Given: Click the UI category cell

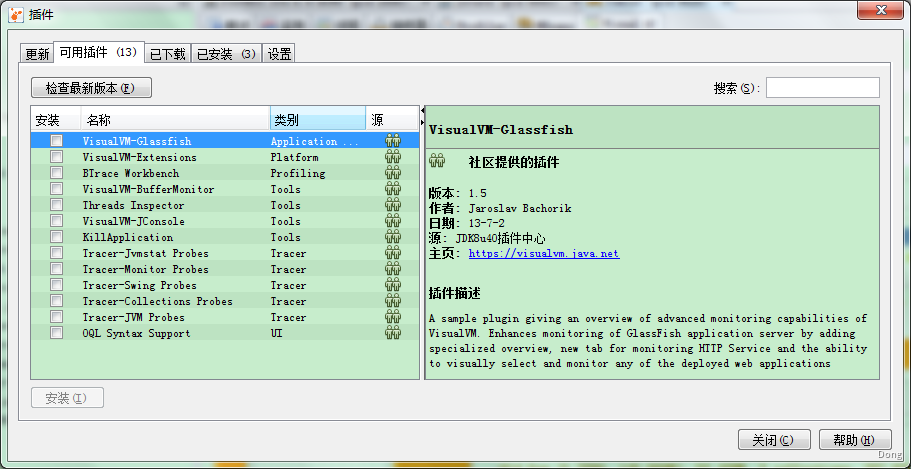Looking at the screenshot, I should pyautogui.click(x=277, y=334).
